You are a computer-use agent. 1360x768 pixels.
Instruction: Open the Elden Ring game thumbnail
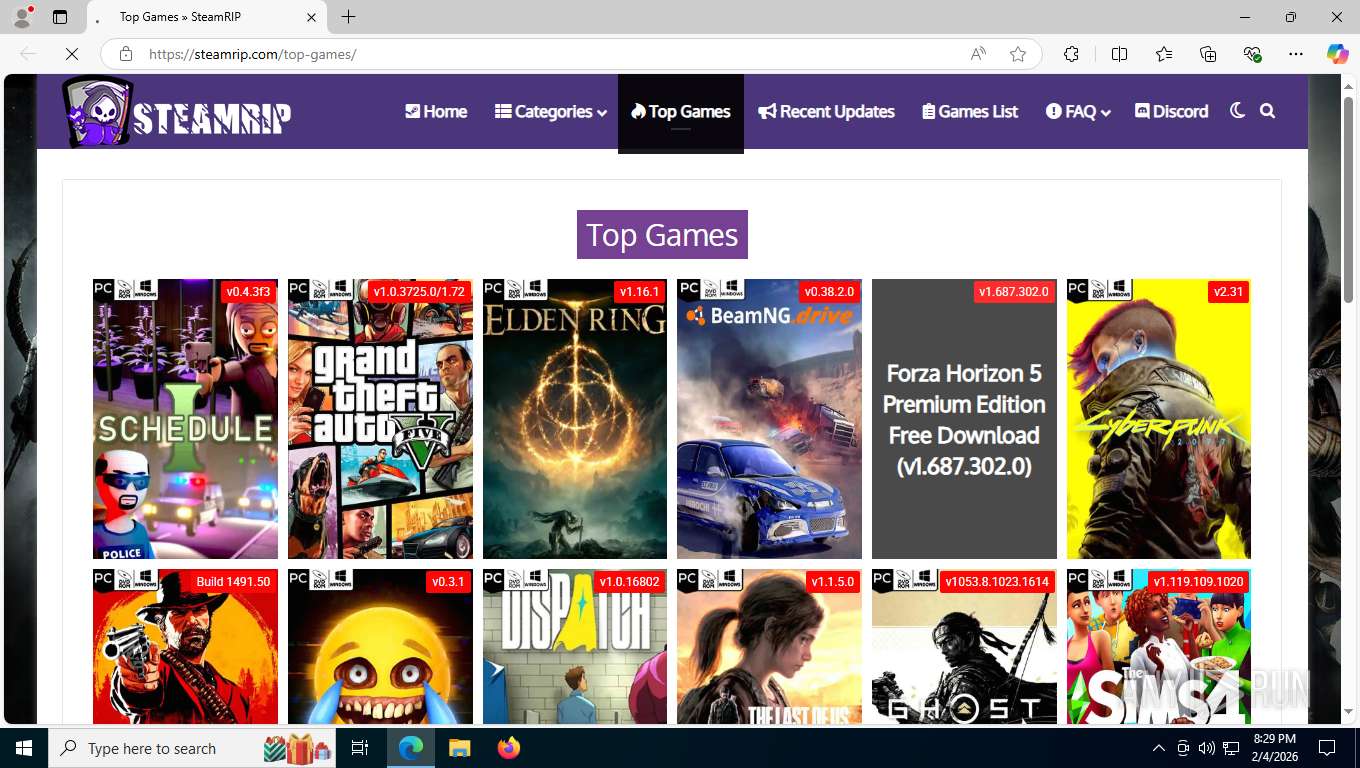575,419
